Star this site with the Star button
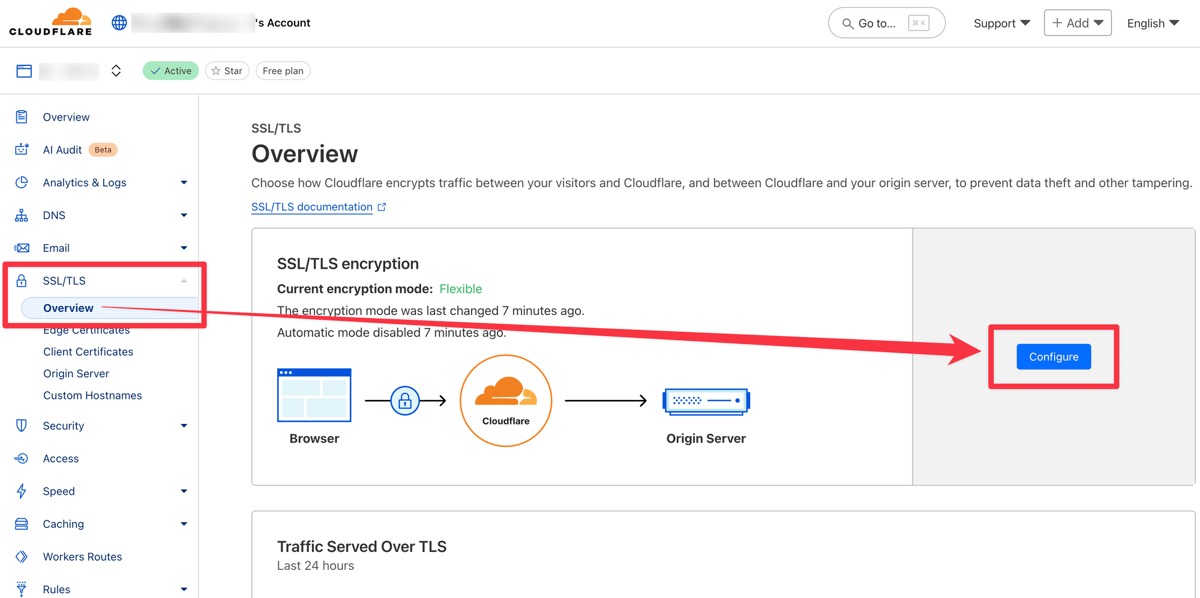Viewport: 1200px width, 598px height. [227, 71]
